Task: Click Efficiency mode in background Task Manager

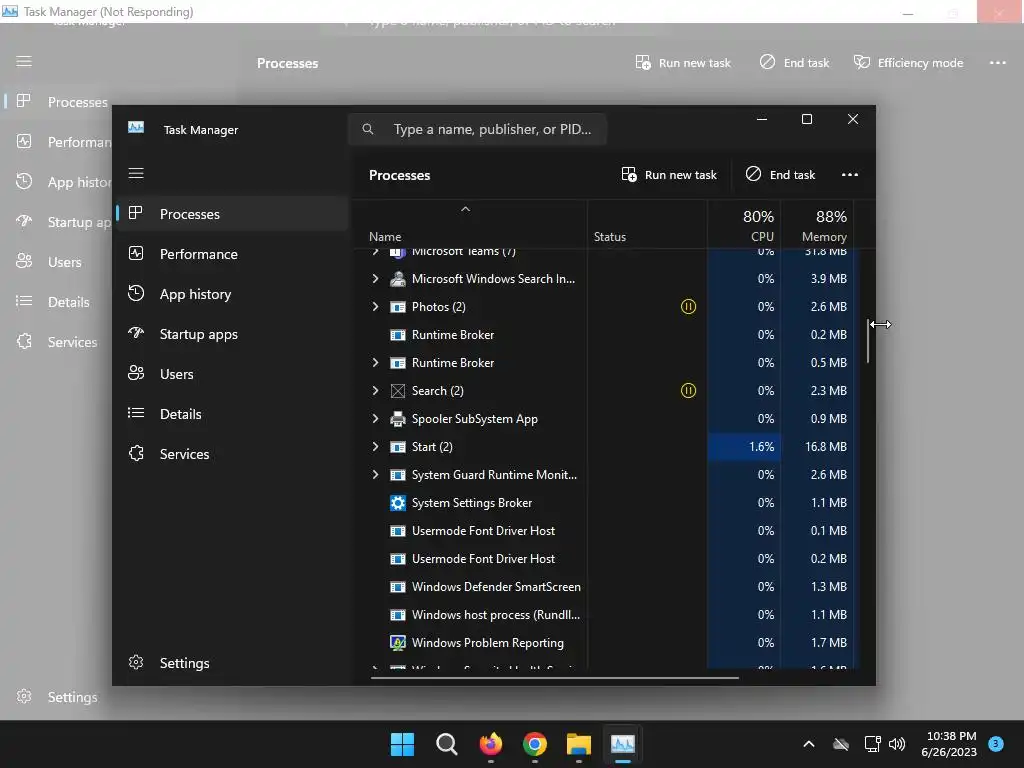Action: [x=908, y=63]
